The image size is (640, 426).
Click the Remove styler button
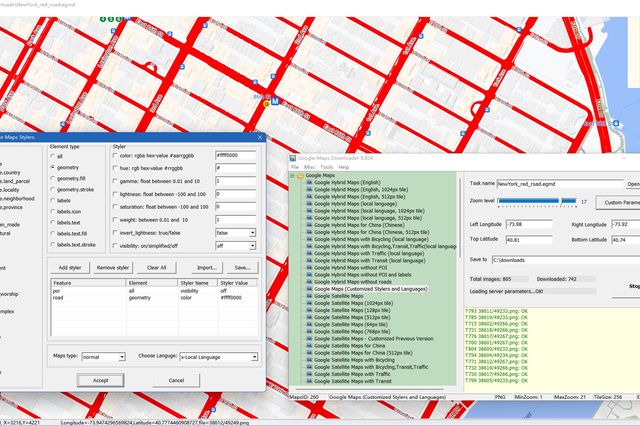point(113,268)
